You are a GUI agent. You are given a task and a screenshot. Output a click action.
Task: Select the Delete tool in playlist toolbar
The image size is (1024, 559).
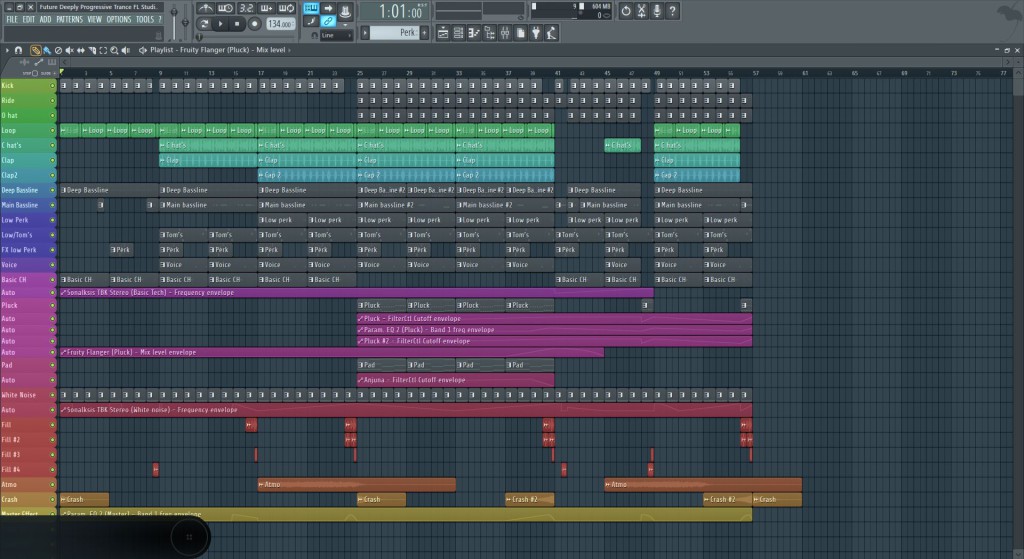pos(58,50)
